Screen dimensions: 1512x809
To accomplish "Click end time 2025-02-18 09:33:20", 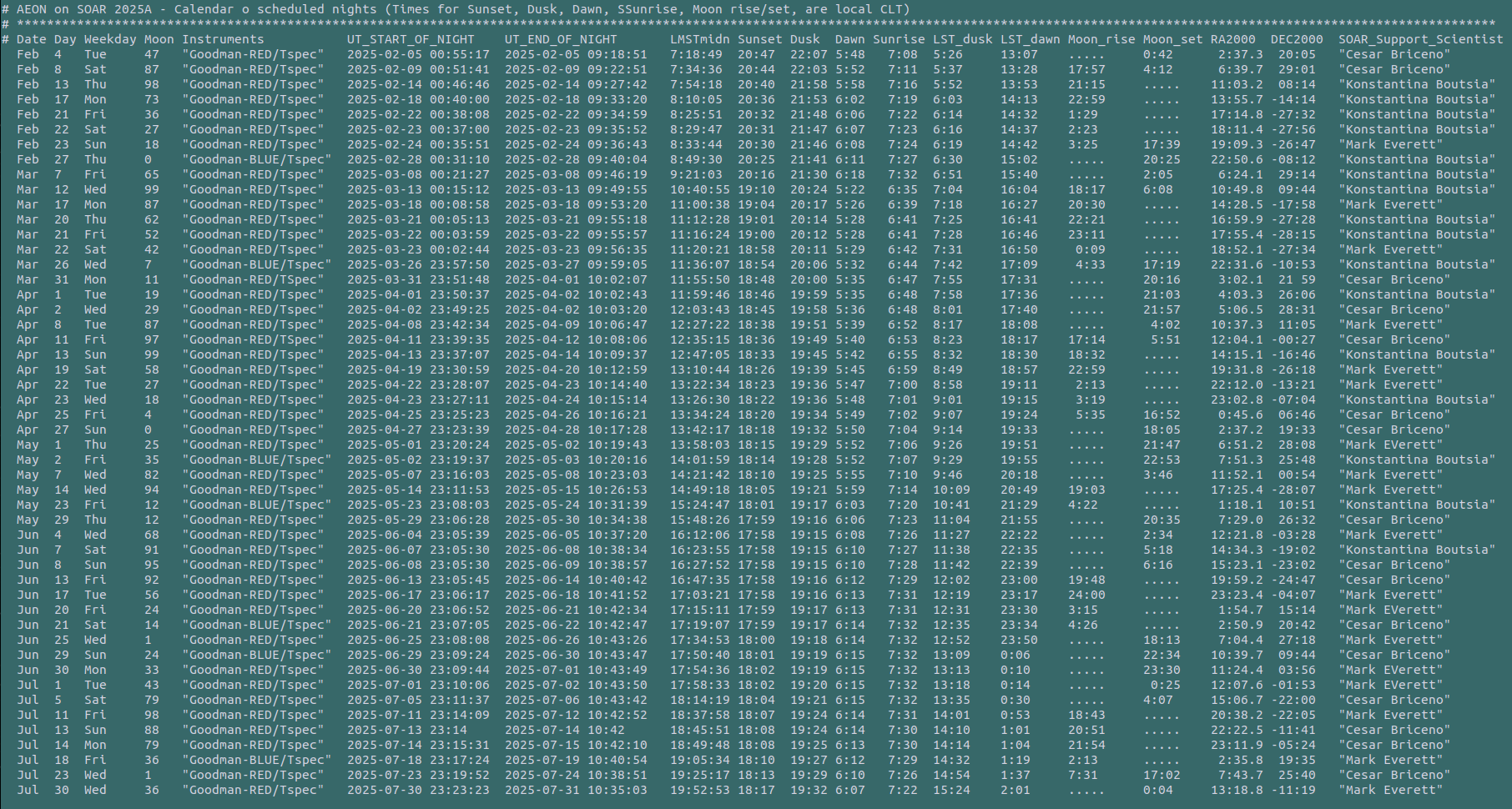I will [x=576, y=99].
